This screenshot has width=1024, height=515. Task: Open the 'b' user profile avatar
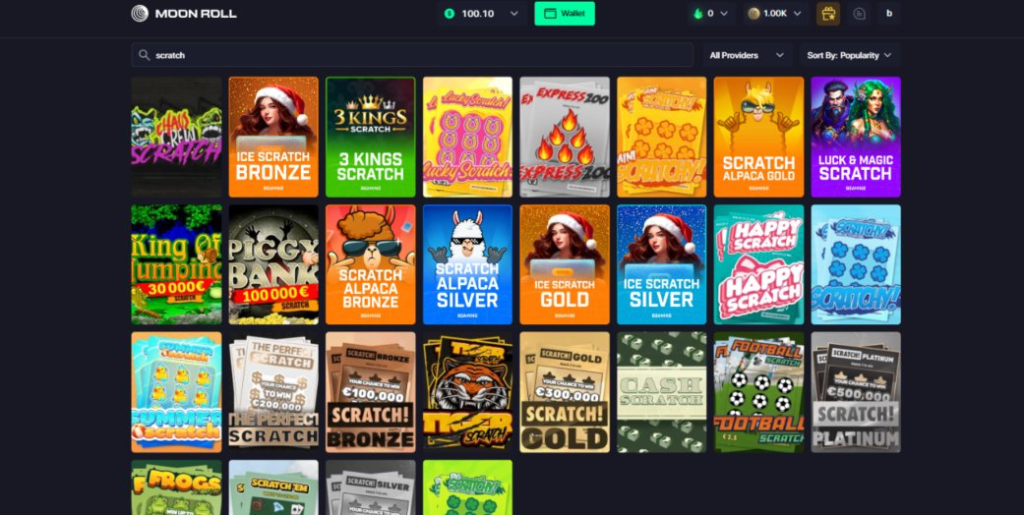click(889, 14)
